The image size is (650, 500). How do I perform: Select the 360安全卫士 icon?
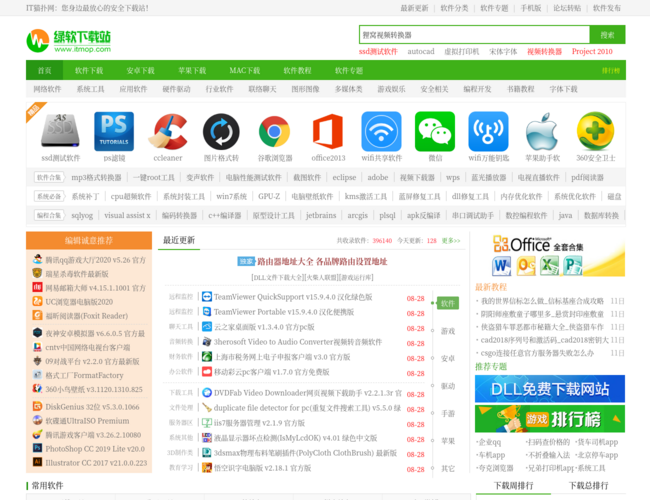coord(595,131)
